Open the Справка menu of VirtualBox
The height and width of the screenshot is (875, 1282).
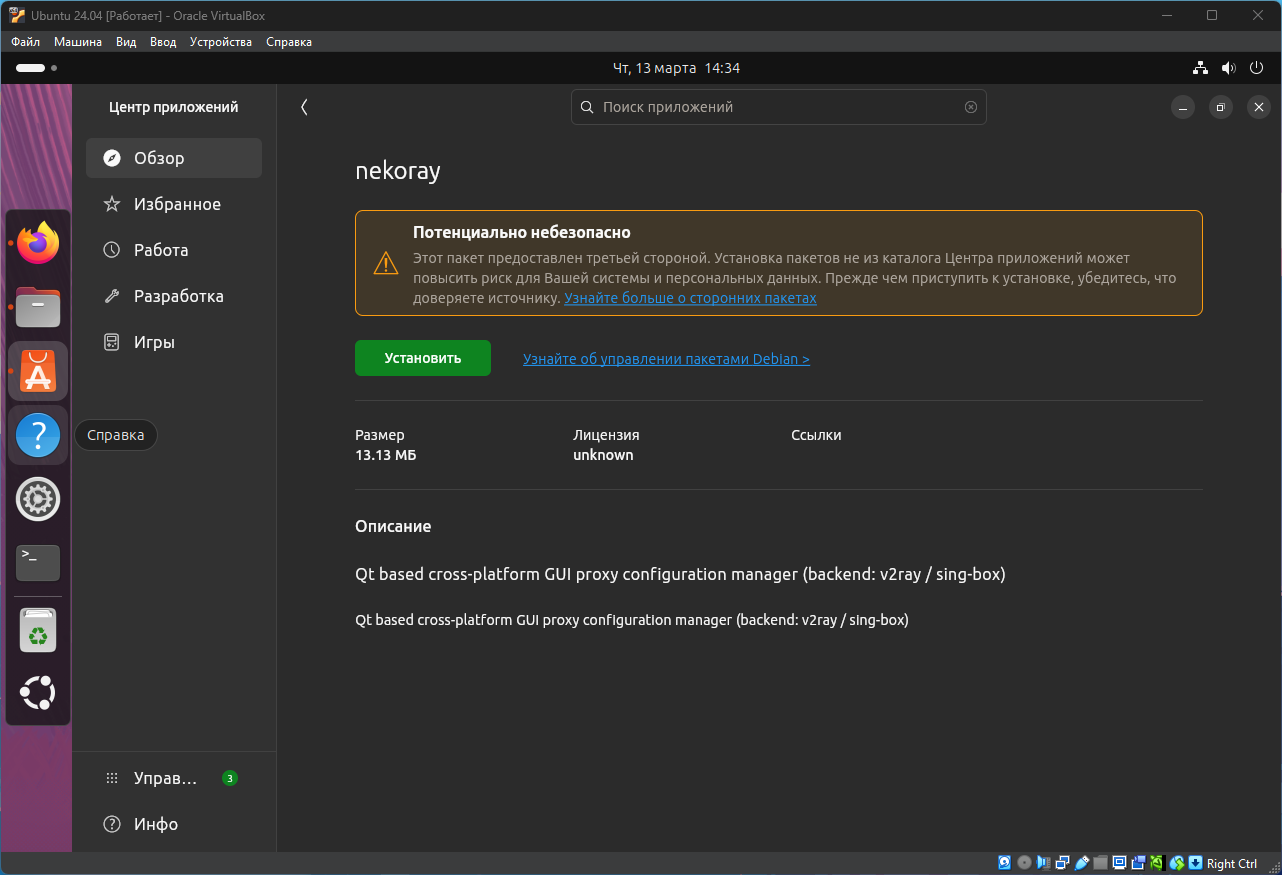(x=289, y=42)
